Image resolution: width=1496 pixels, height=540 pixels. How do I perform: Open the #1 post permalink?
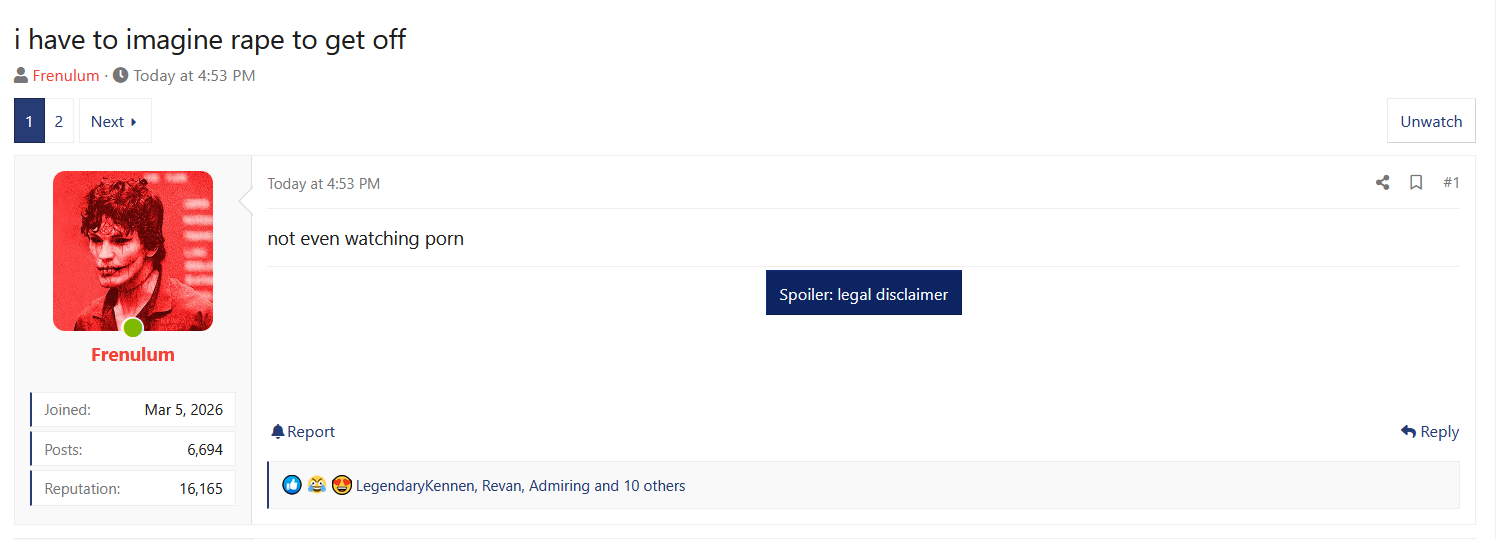[x=1451, y=182]
